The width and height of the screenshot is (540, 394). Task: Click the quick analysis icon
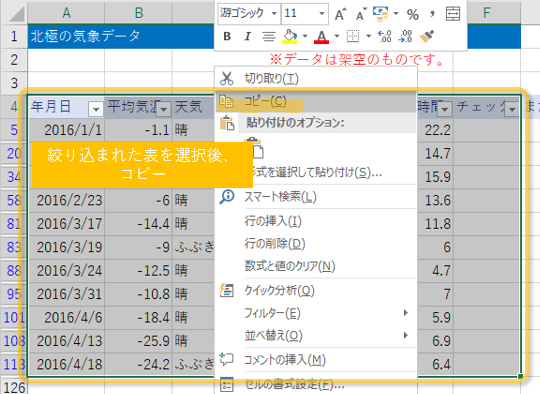click(x=227, y=290)
